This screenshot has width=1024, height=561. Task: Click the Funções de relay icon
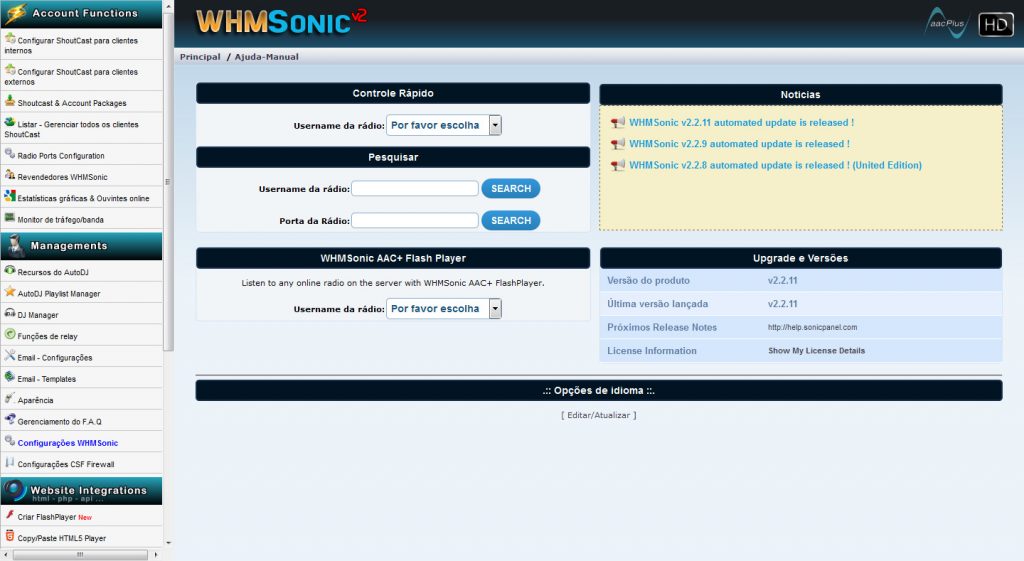pos(9,335)
